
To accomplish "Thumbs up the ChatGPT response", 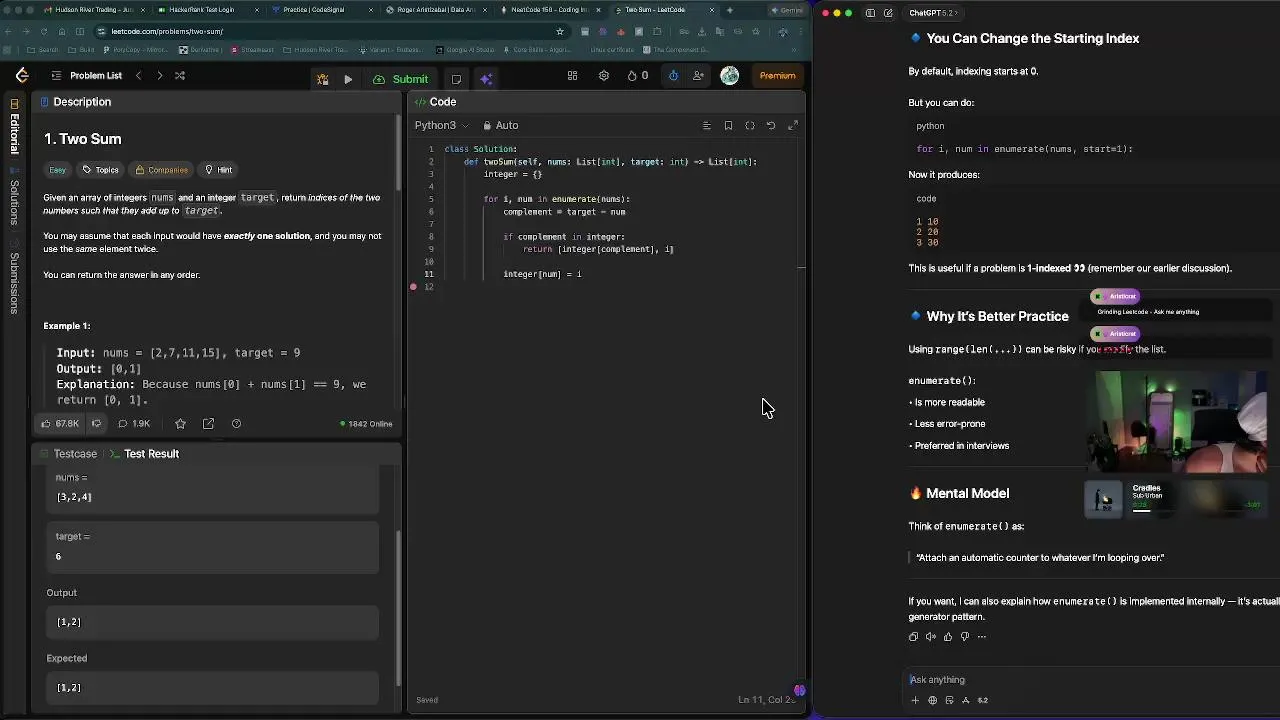I will click(948, 637).
